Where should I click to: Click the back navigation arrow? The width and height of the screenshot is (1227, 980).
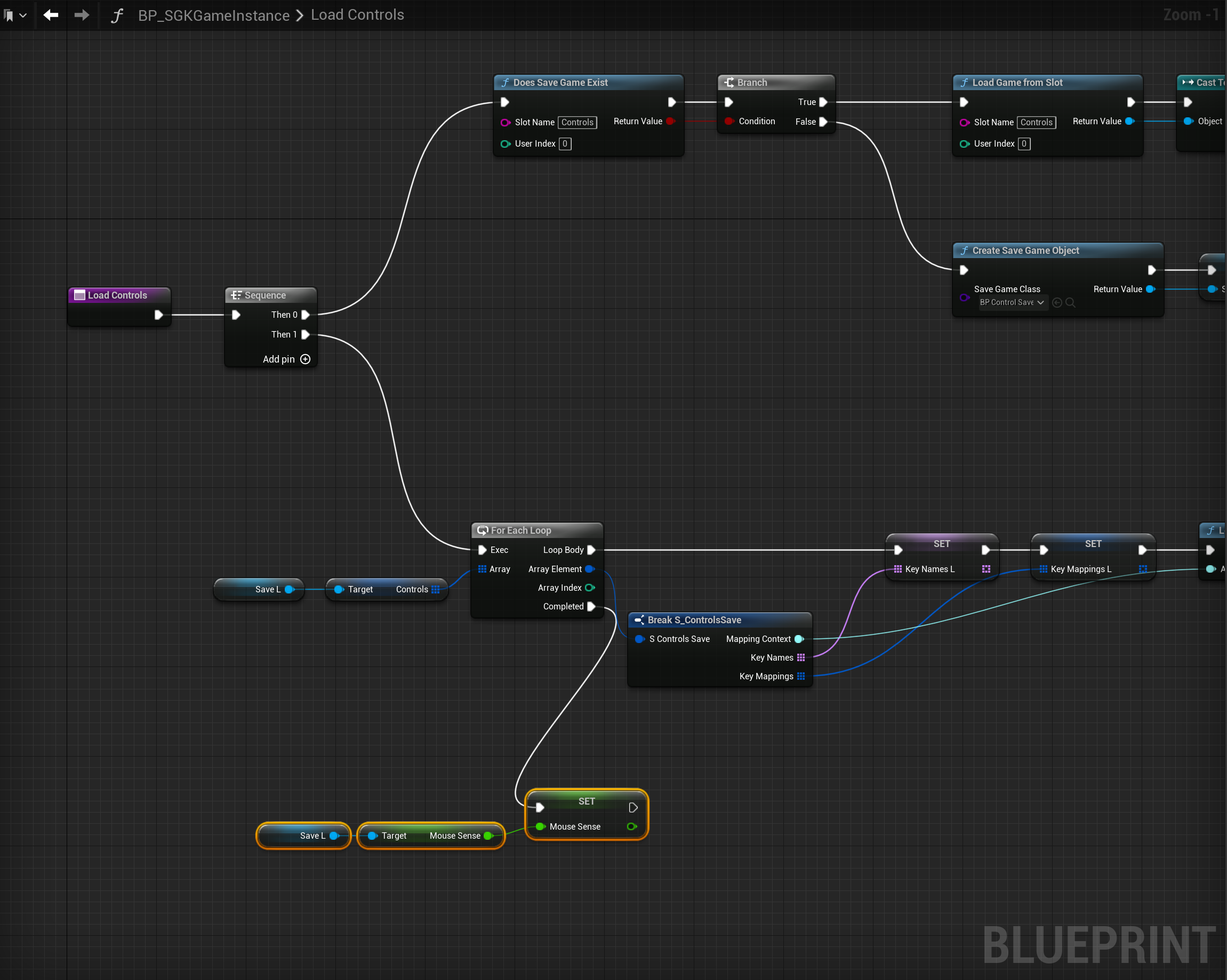coord(51,15)
